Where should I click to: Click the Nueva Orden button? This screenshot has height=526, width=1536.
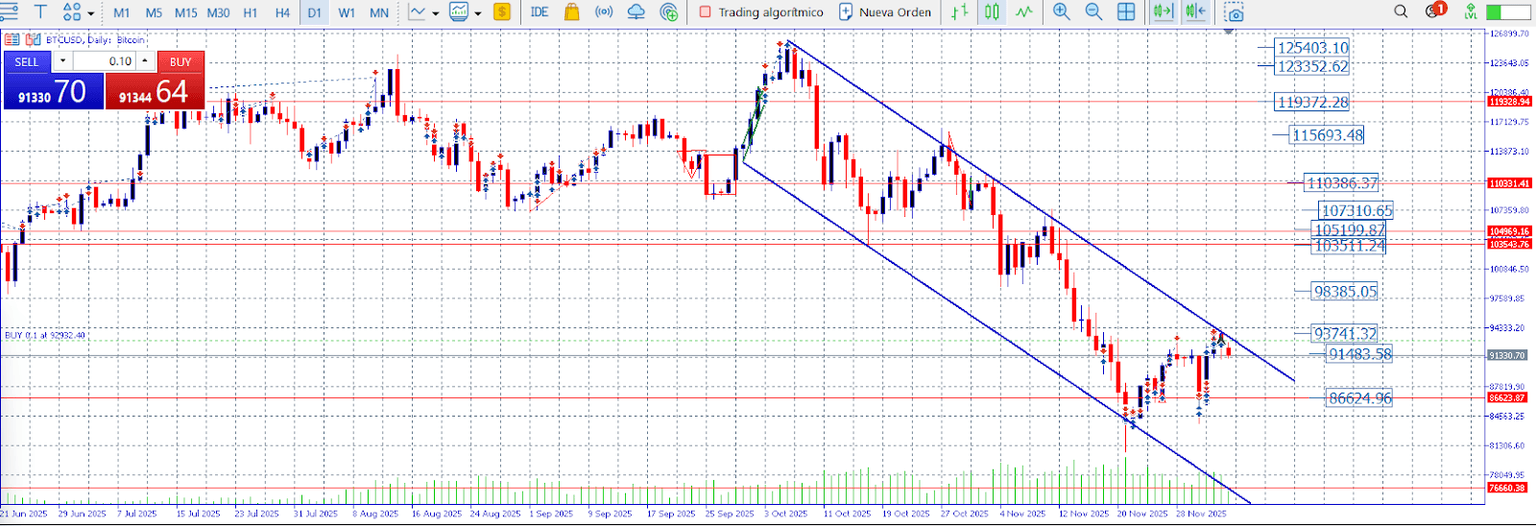(885, 12)
